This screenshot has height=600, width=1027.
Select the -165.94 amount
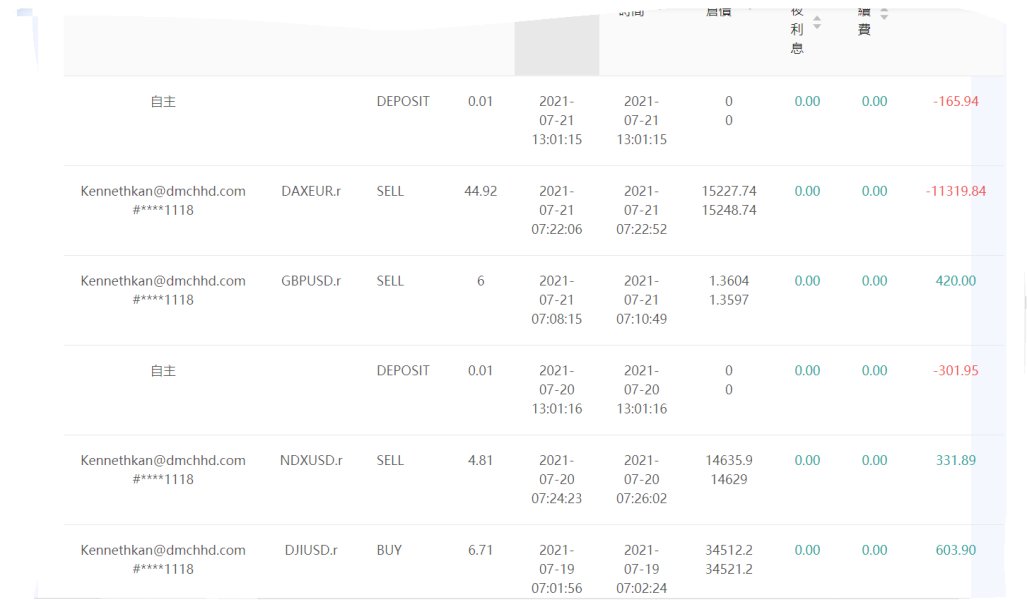point(955,101)
